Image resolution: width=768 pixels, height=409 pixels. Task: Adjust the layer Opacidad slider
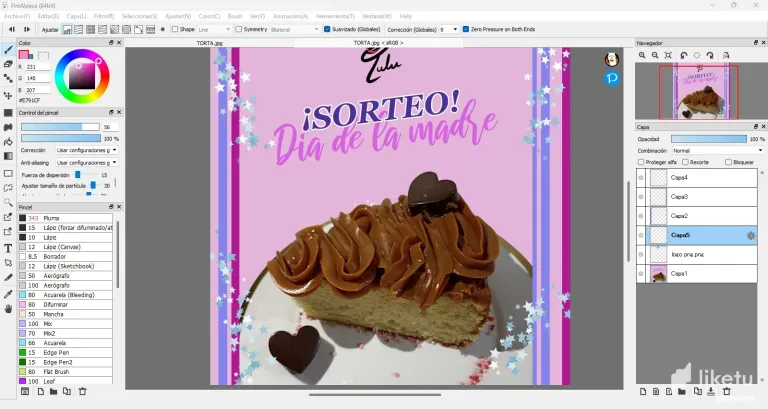pyautogui.click(x=709, y=139)
